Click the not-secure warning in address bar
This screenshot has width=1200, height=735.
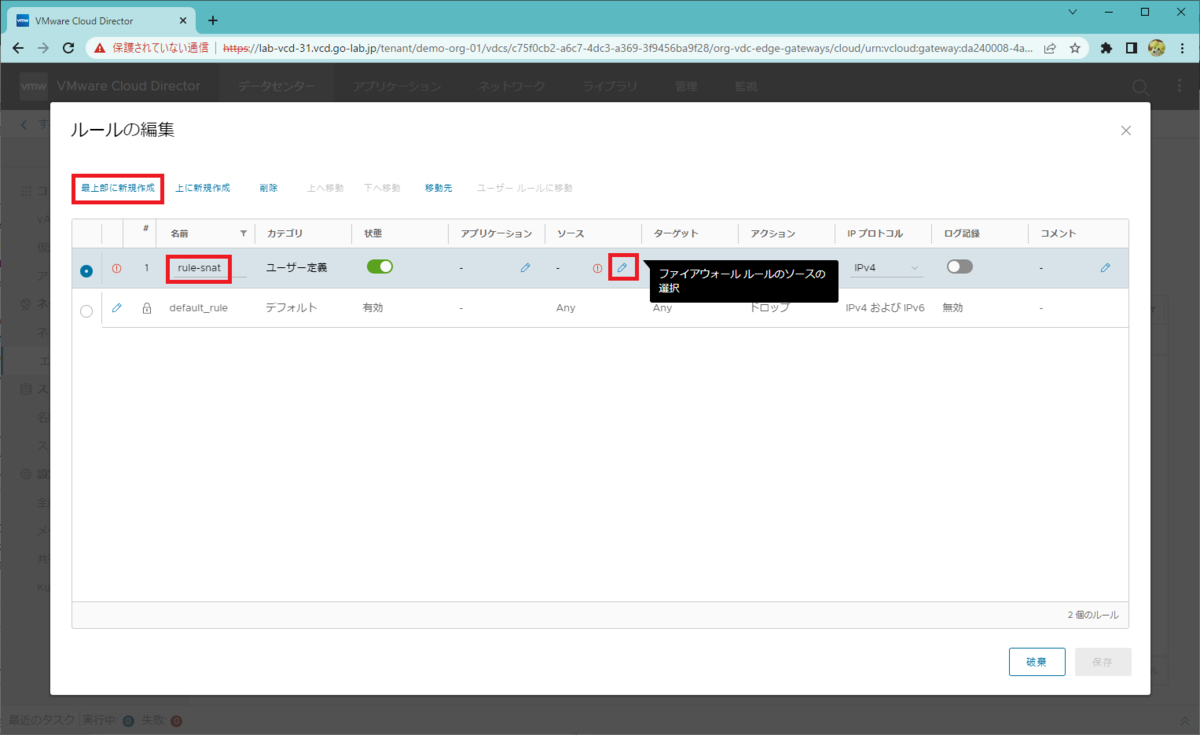153,47
